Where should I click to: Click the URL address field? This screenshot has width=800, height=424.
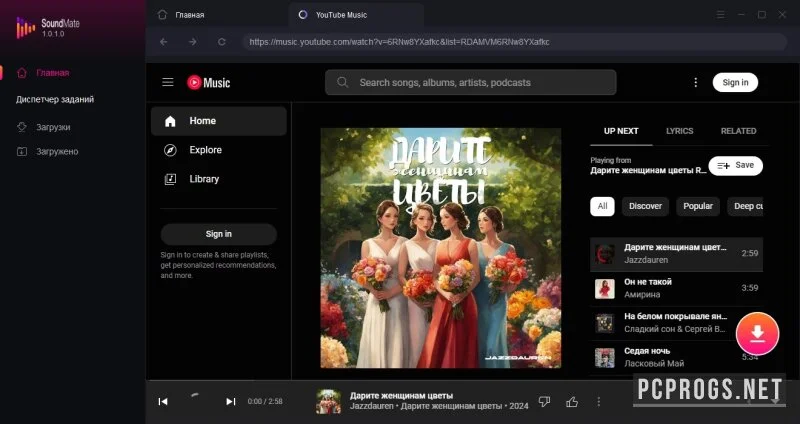[x=514, y=42]
